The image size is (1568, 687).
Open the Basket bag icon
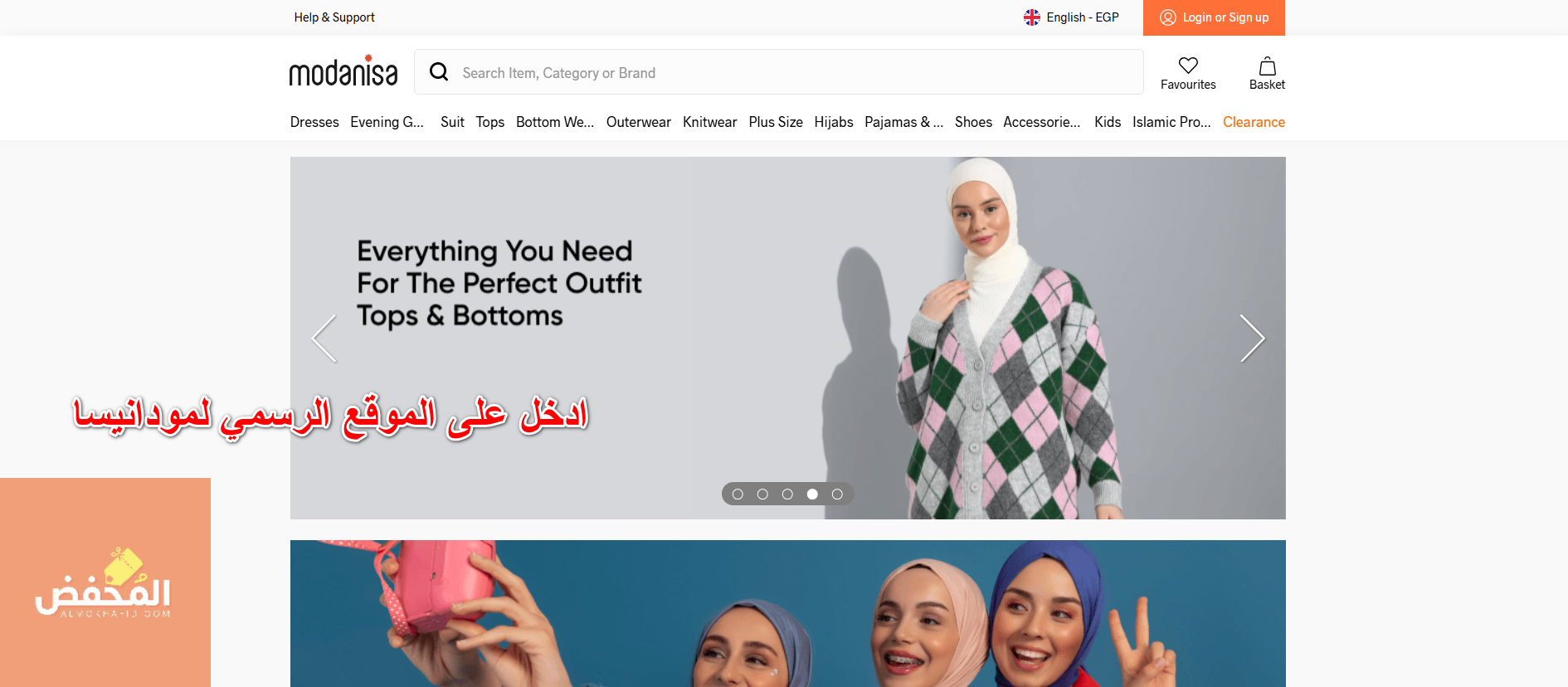(x=1267, y=66)
